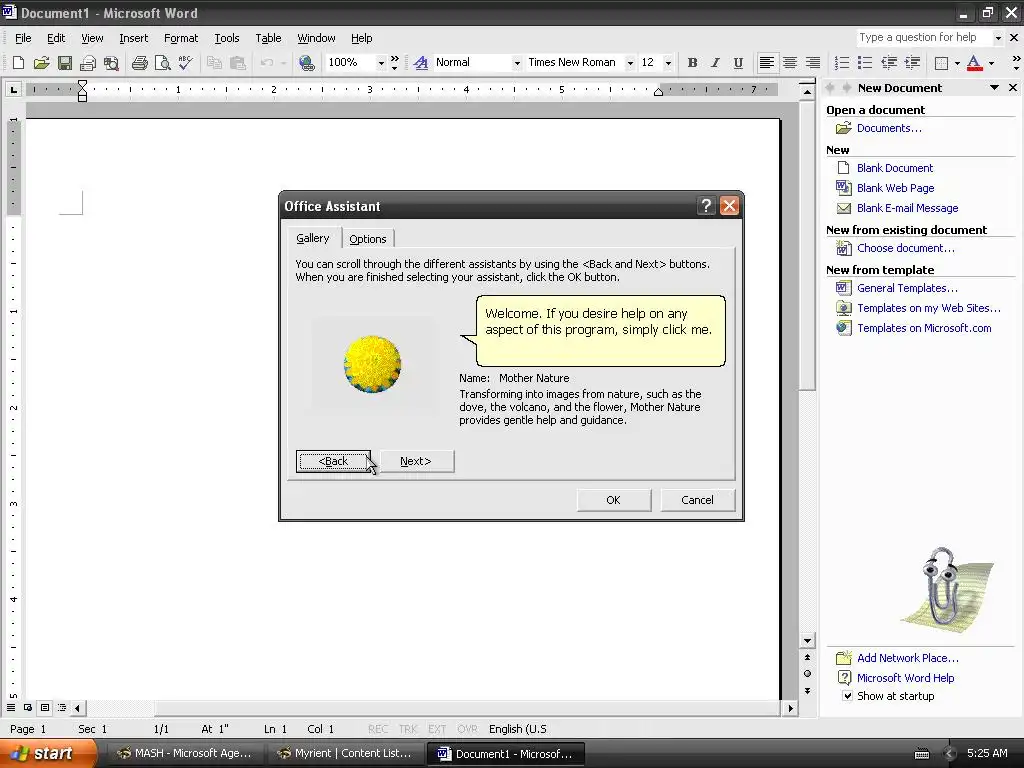Apply Align Left to paragraph
Screen dimensions: 1024x768
click(767, 63)
